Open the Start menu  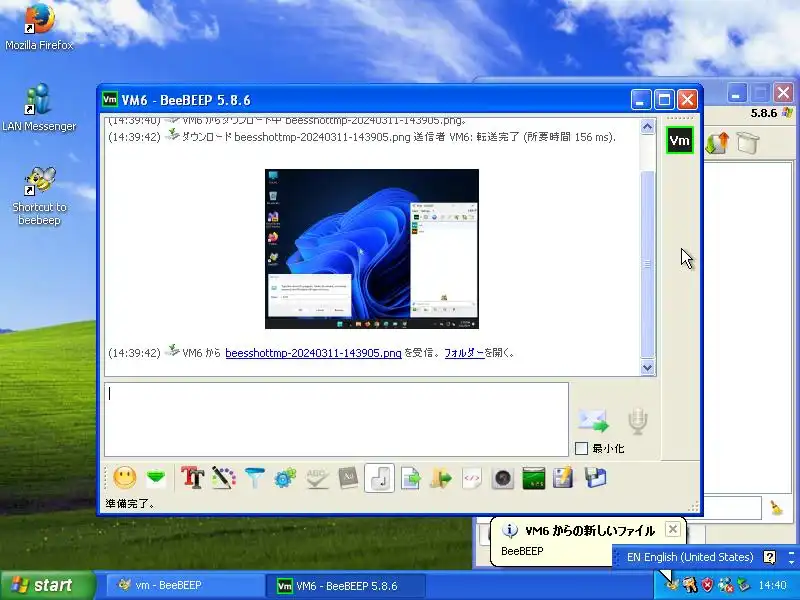pos(47,585)
